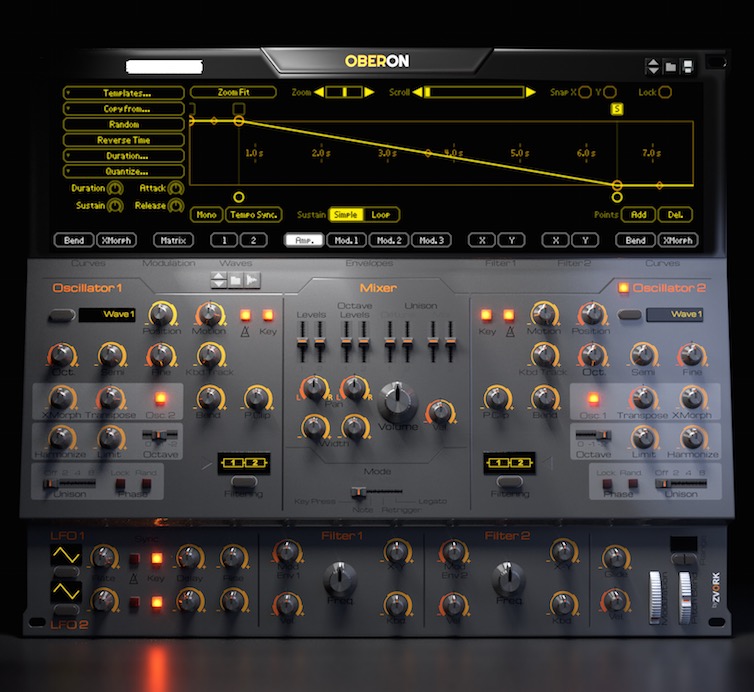Click the S sustain marker on envelope
The image size is (754, 692).
click(616, 109)
